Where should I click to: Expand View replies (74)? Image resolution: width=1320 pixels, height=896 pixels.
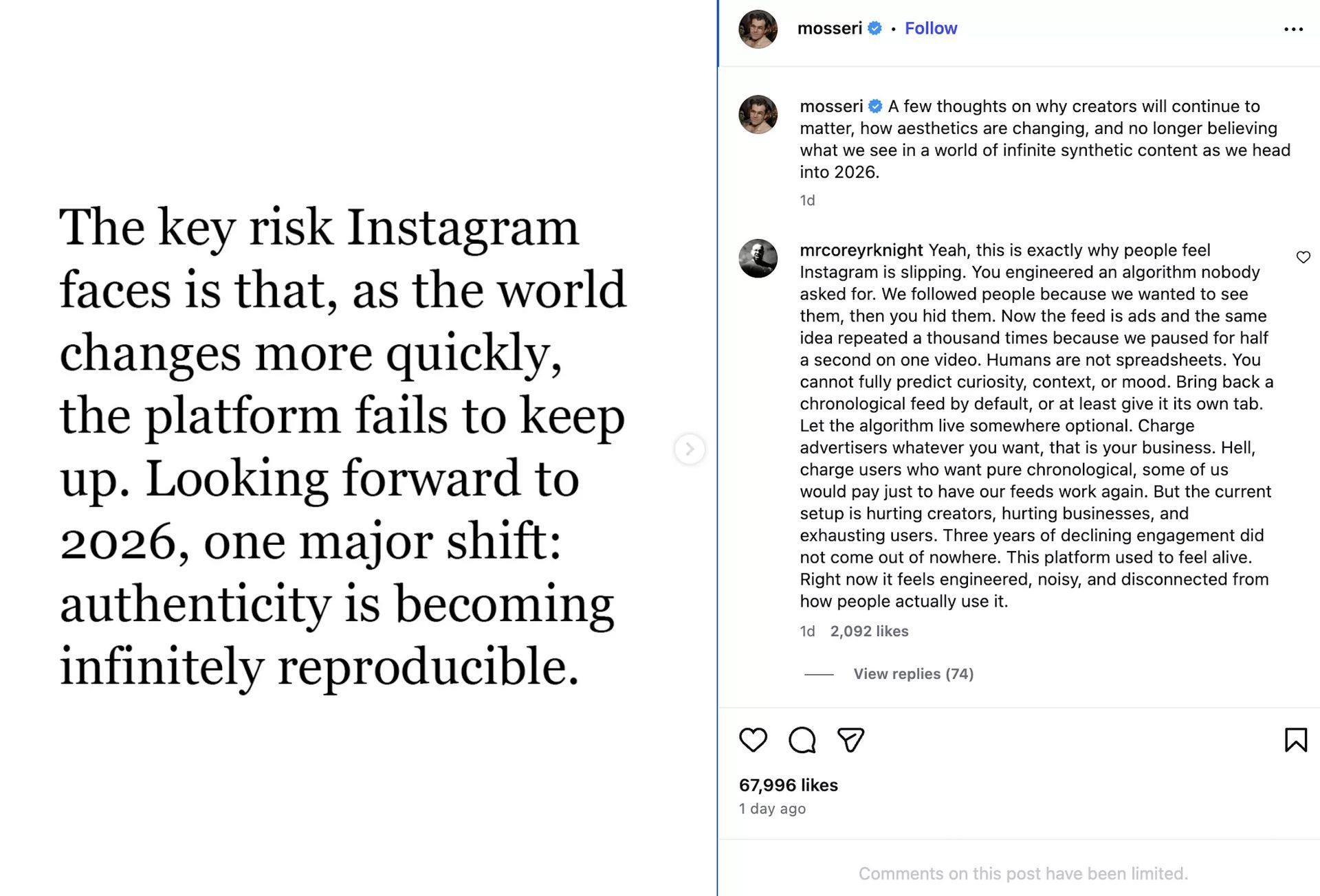tap(913, 674)
